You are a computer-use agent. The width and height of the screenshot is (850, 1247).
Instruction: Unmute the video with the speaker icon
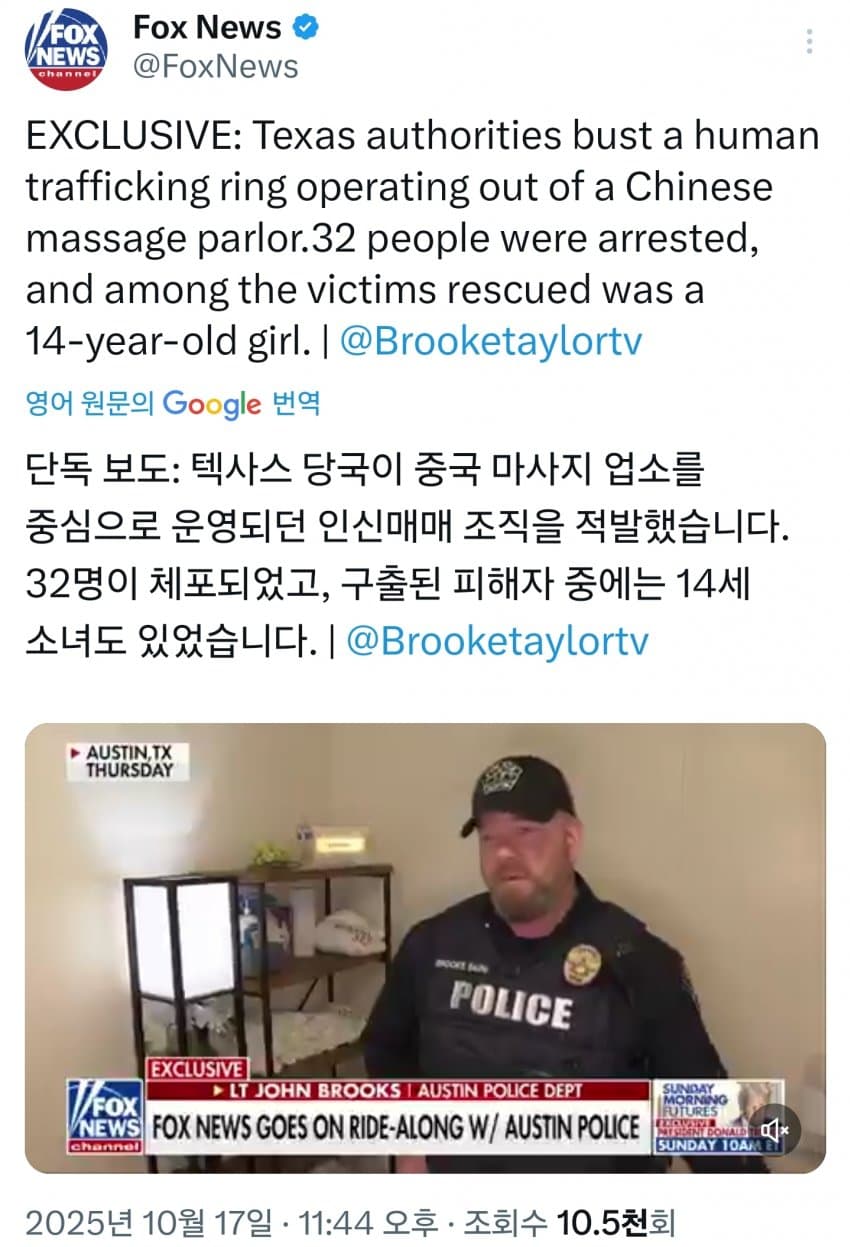(x=775, y=1130)
